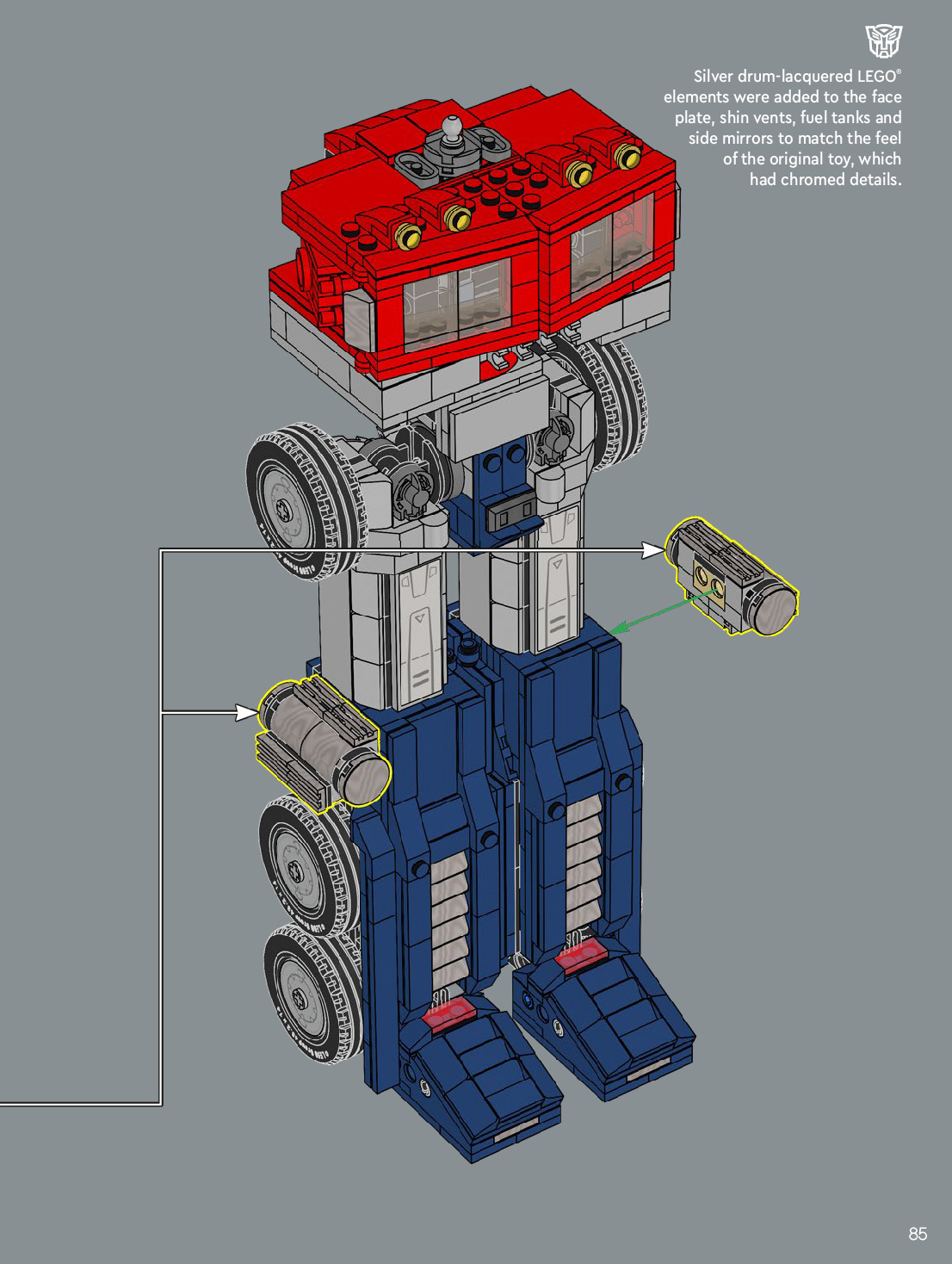Viewport: 952px width, 1264px height.
Task: Click the page number 85
Action: point(918,1234)
